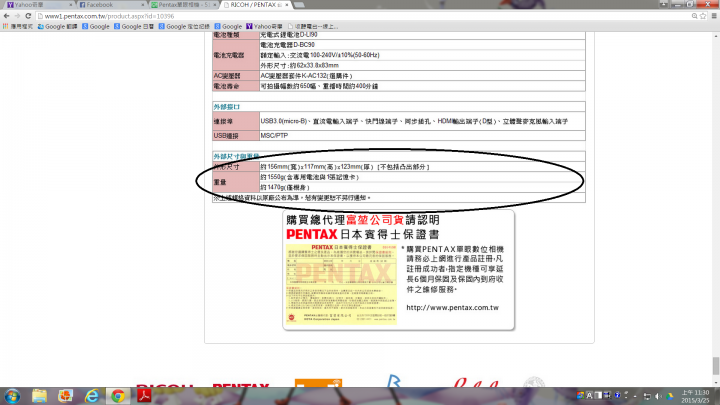Viewport: 720px width, 405px height.
Task: Click the 約156mm dimensions value row
Action: click(x=422, y=167)
